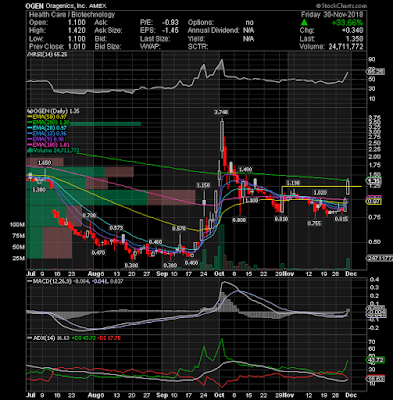Click the 3.740 peak price annotation
Screen dimensions: 393x400
(221, 113)
